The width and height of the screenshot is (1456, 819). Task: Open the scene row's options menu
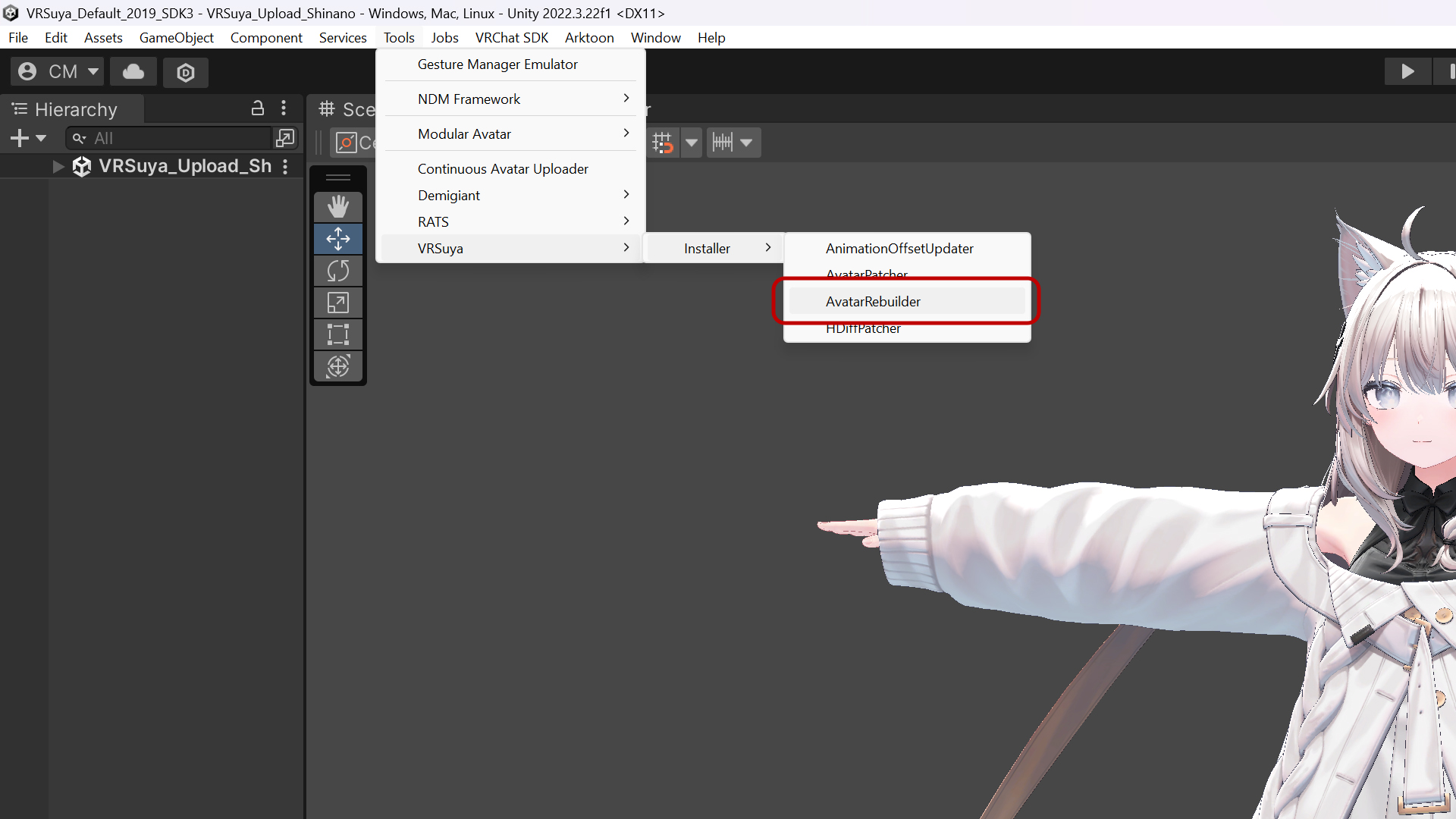coord(285,166)
